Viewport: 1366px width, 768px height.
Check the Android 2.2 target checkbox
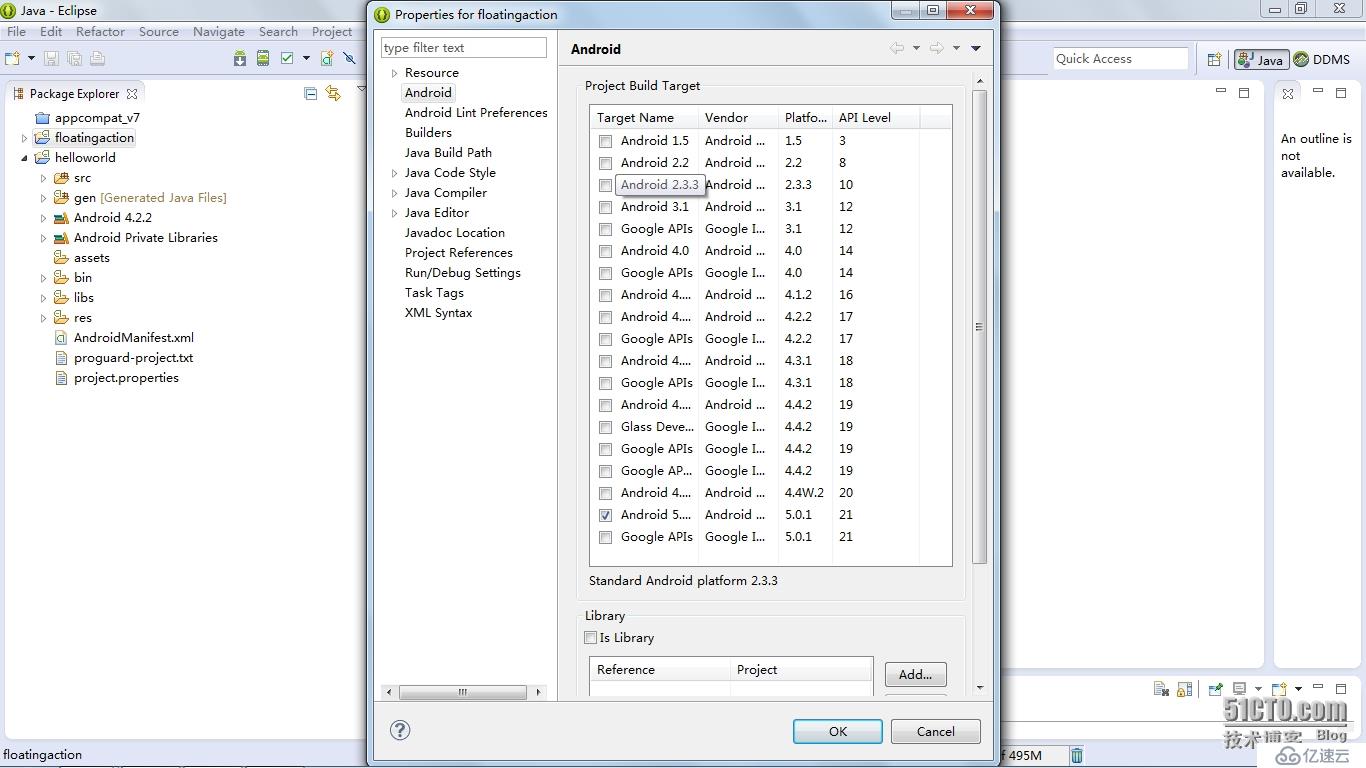pos(605,163)
